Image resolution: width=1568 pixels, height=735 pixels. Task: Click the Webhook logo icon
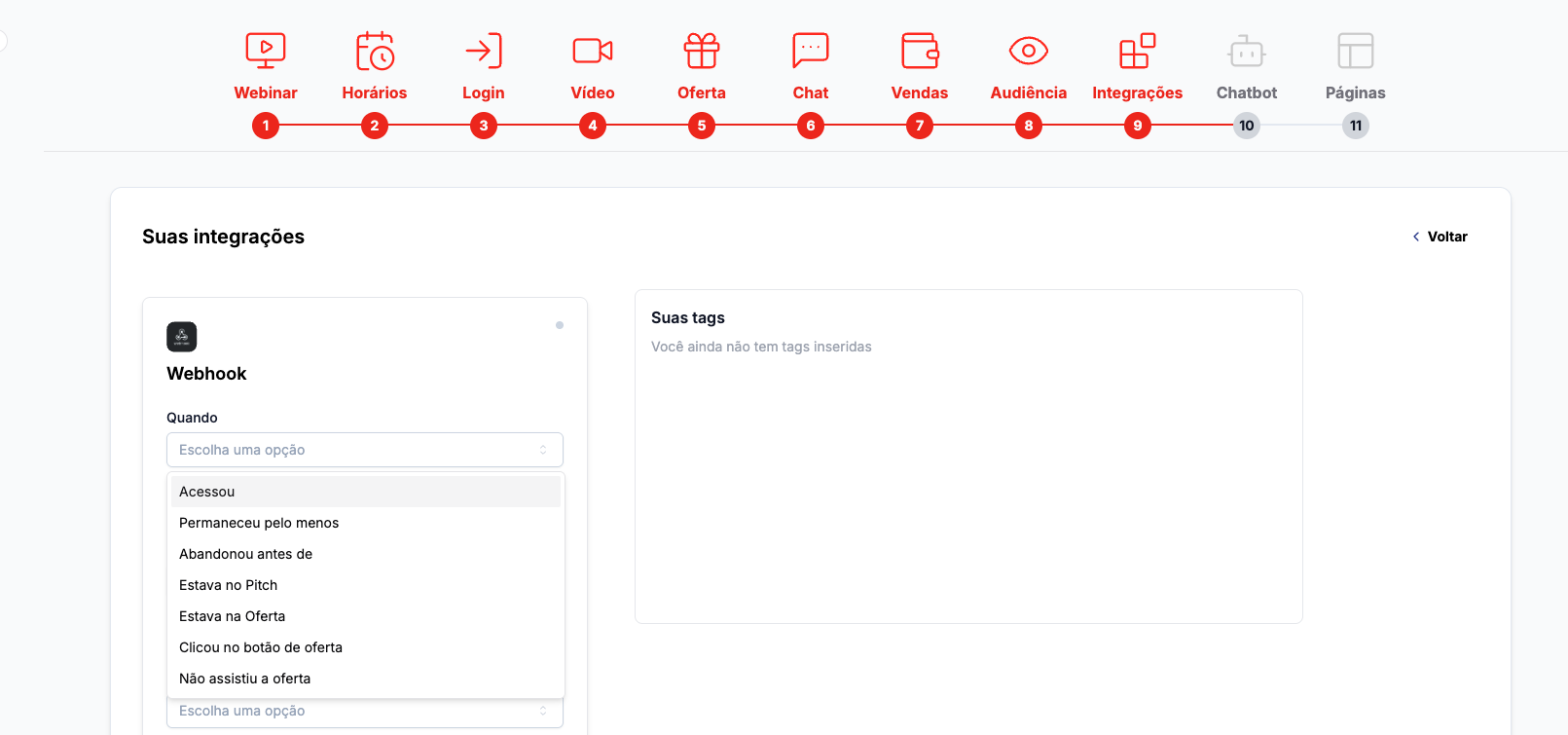pos(182,337)
